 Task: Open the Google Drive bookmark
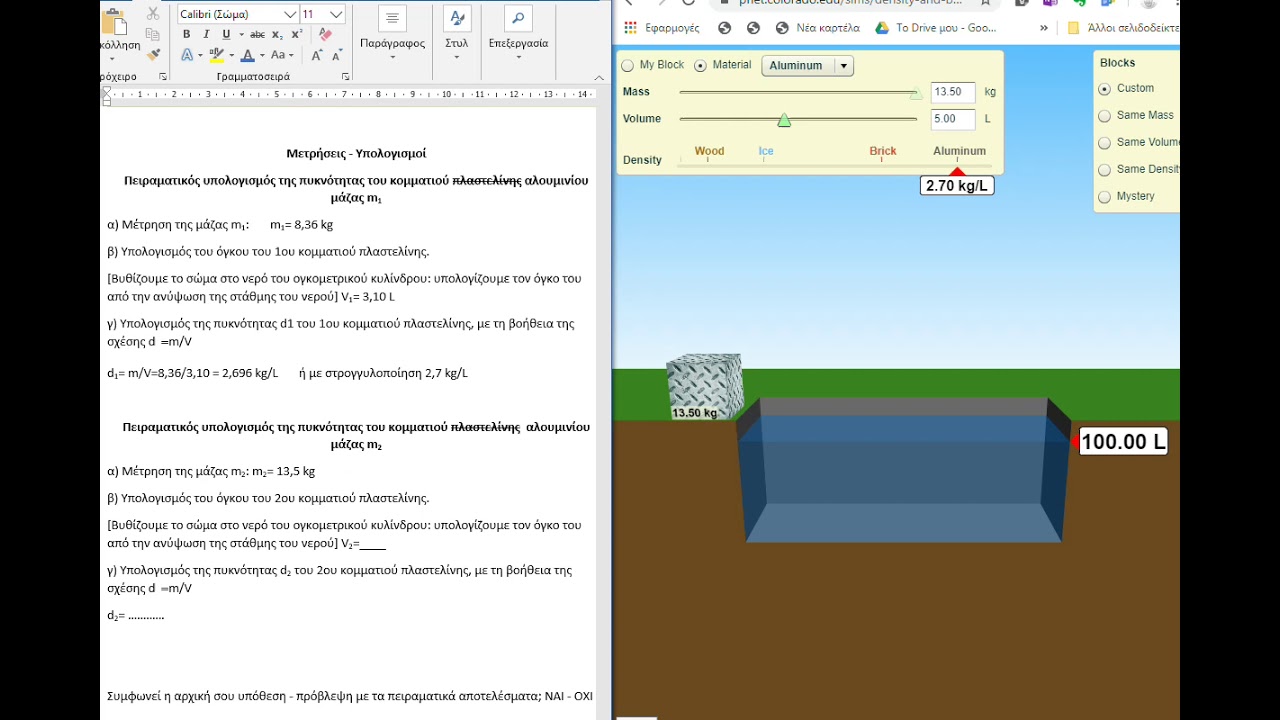(936, 28)
